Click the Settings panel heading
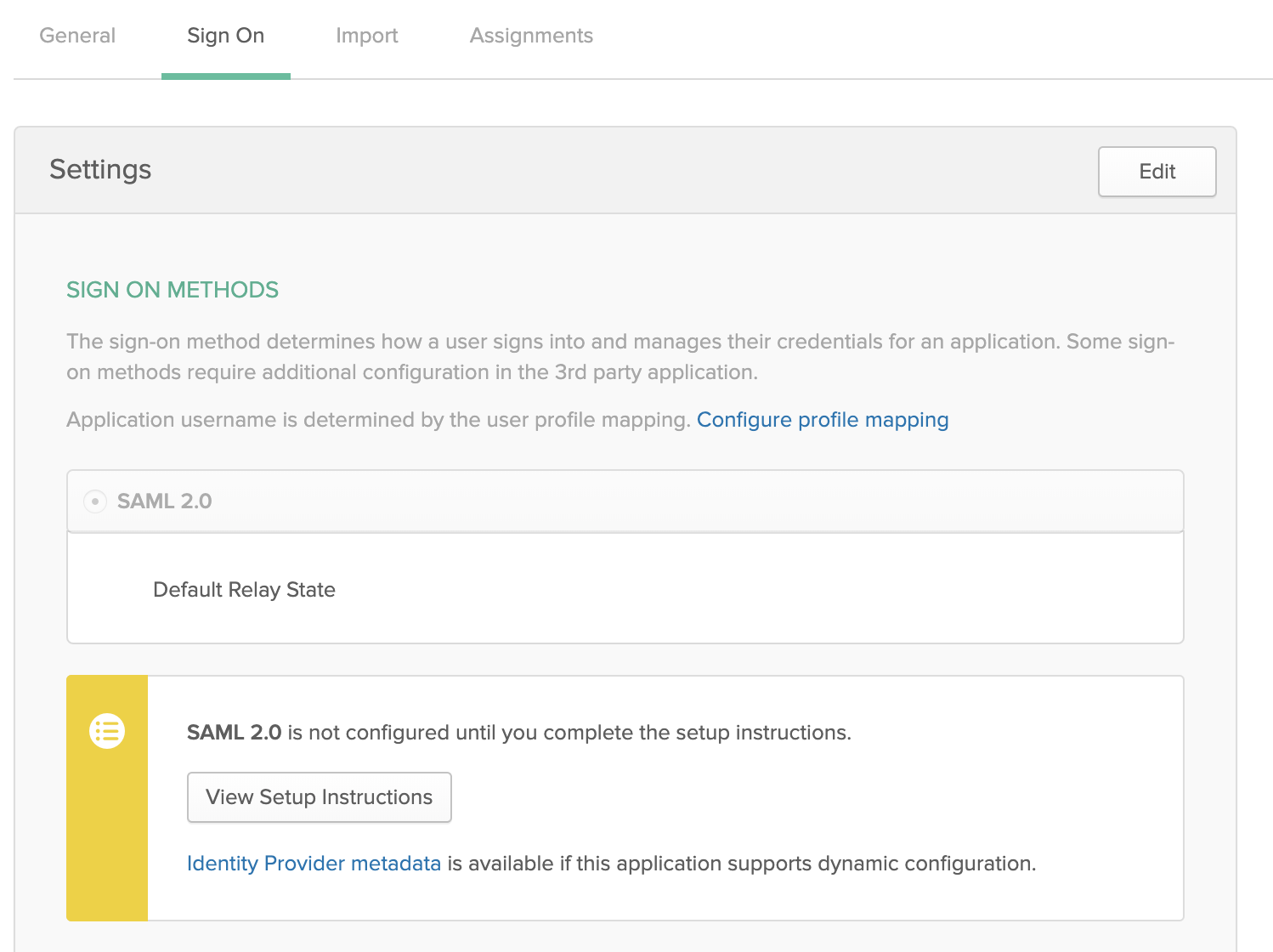 tap(100, 170)
